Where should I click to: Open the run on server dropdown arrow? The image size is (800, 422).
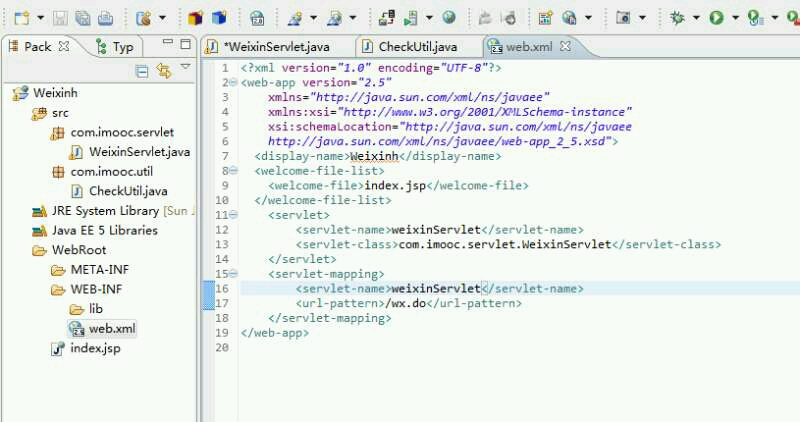(429, 18)
